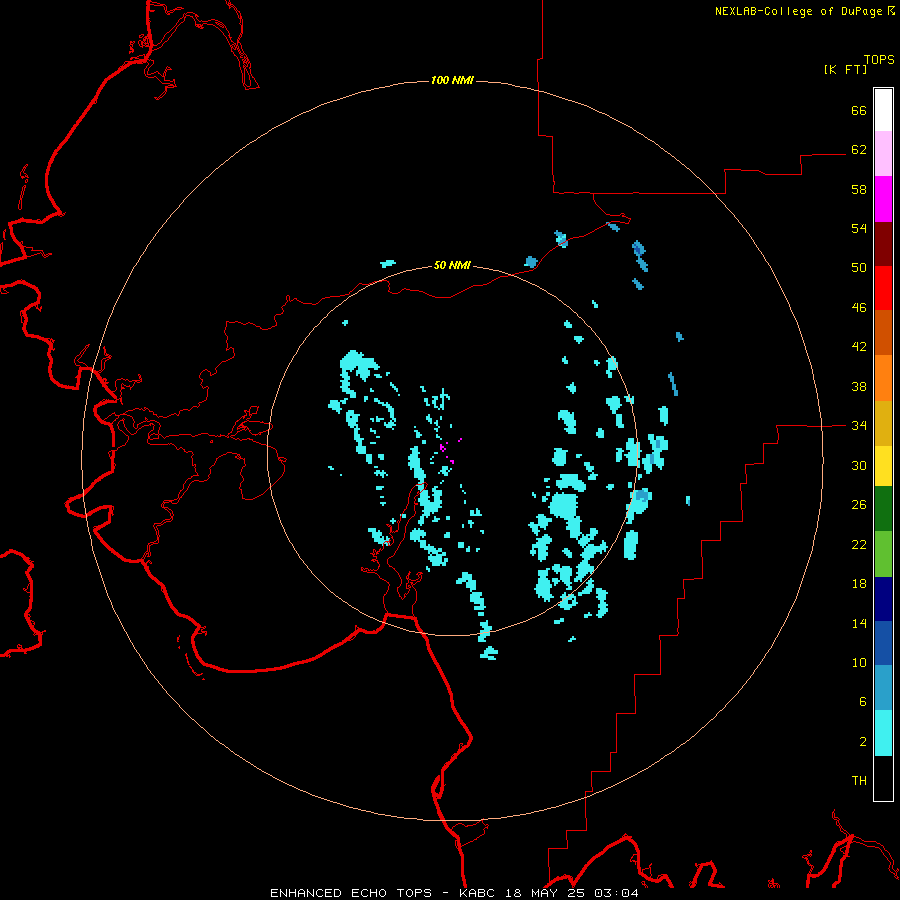Click the light green legend swatch

pos(883,554)
